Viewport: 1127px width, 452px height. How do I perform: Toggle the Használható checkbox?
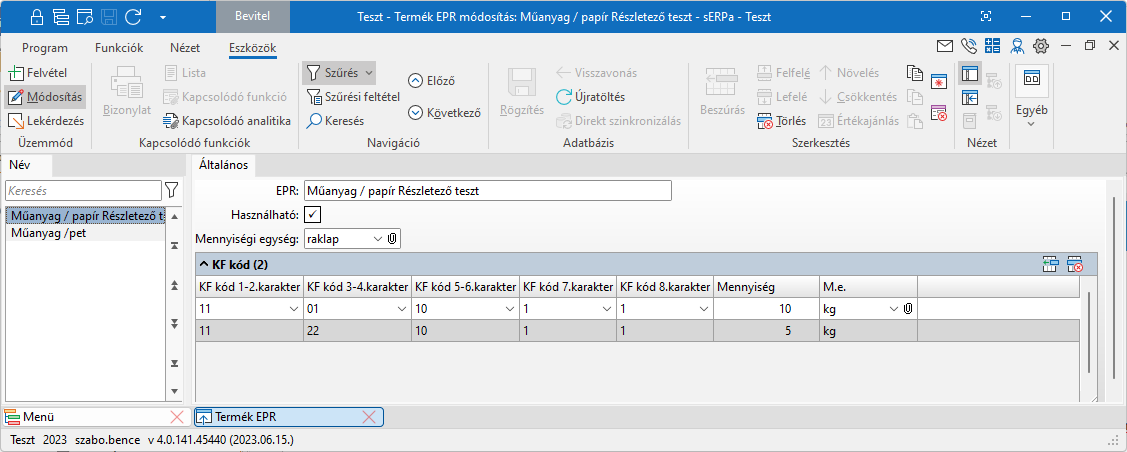coord(313,215)
